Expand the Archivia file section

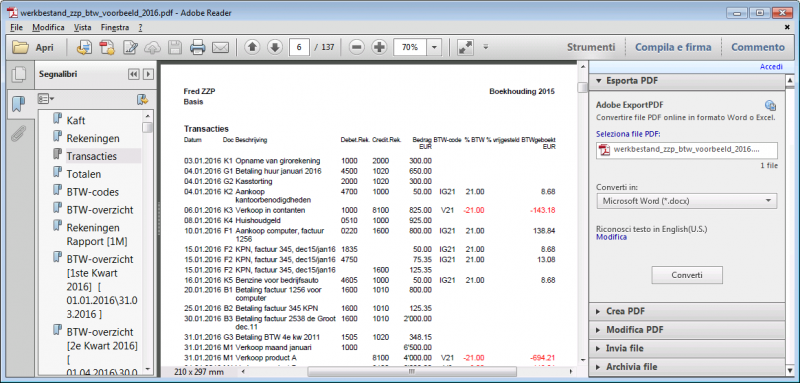click(x=686, y=367)
